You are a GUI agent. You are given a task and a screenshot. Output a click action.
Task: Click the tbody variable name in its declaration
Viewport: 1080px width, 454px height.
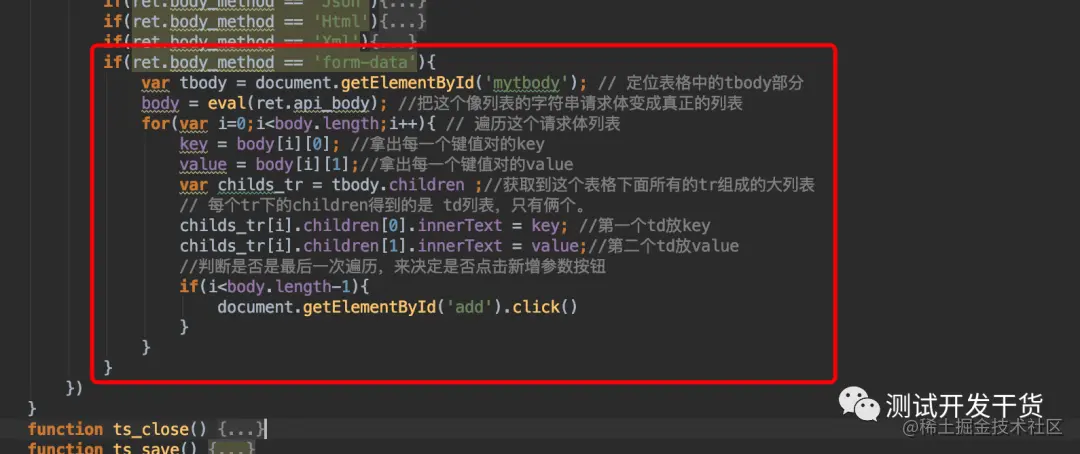203,83
